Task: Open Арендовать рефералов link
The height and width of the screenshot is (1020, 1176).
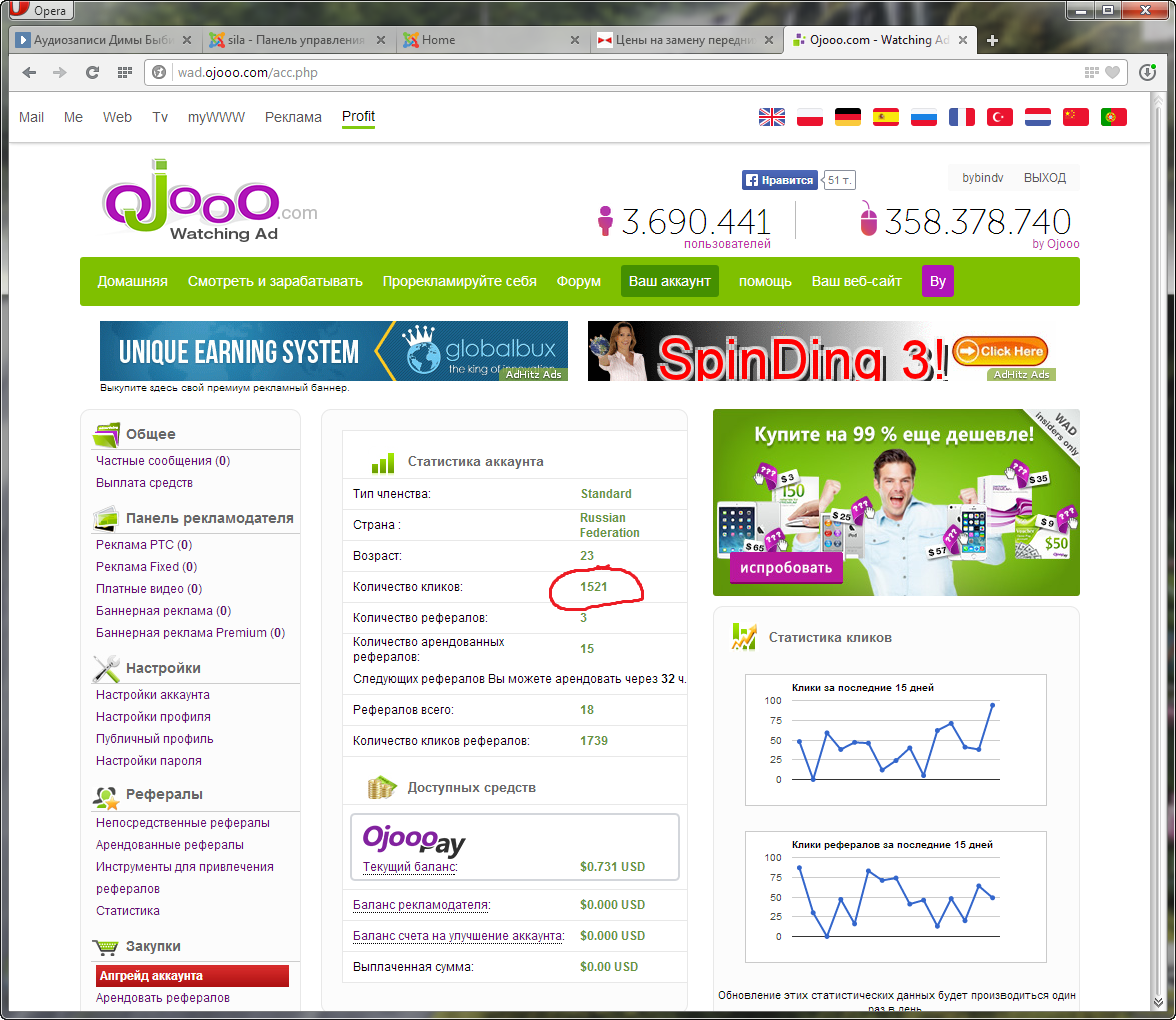Action: coord(163,998)
